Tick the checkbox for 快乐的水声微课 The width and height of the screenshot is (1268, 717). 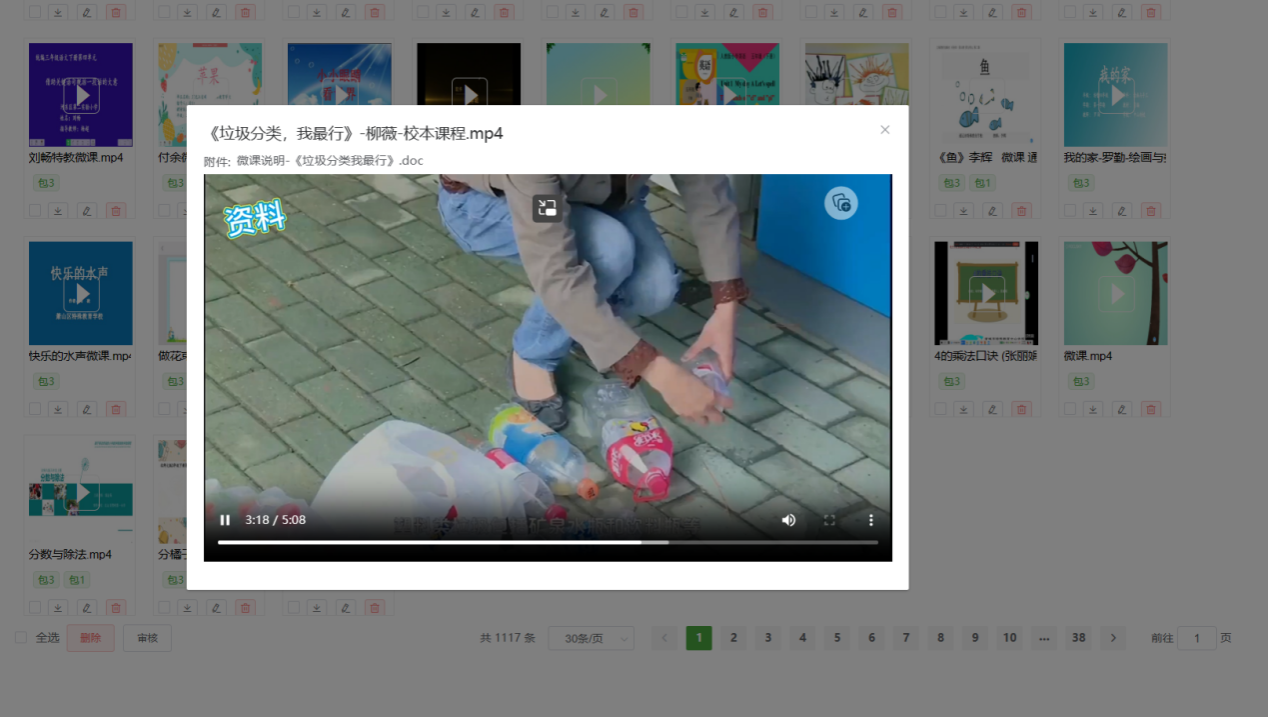35,409
